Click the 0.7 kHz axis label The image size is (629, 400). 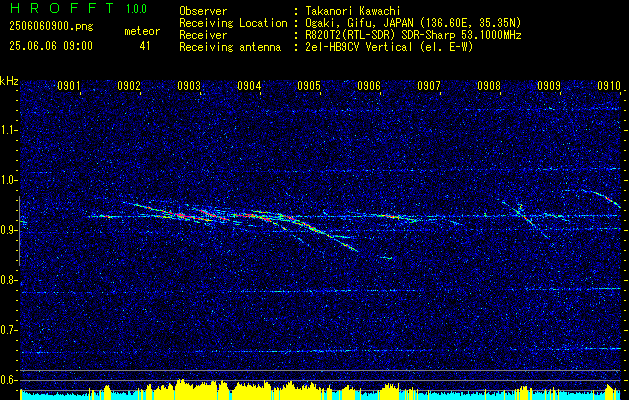pos(8,330)
